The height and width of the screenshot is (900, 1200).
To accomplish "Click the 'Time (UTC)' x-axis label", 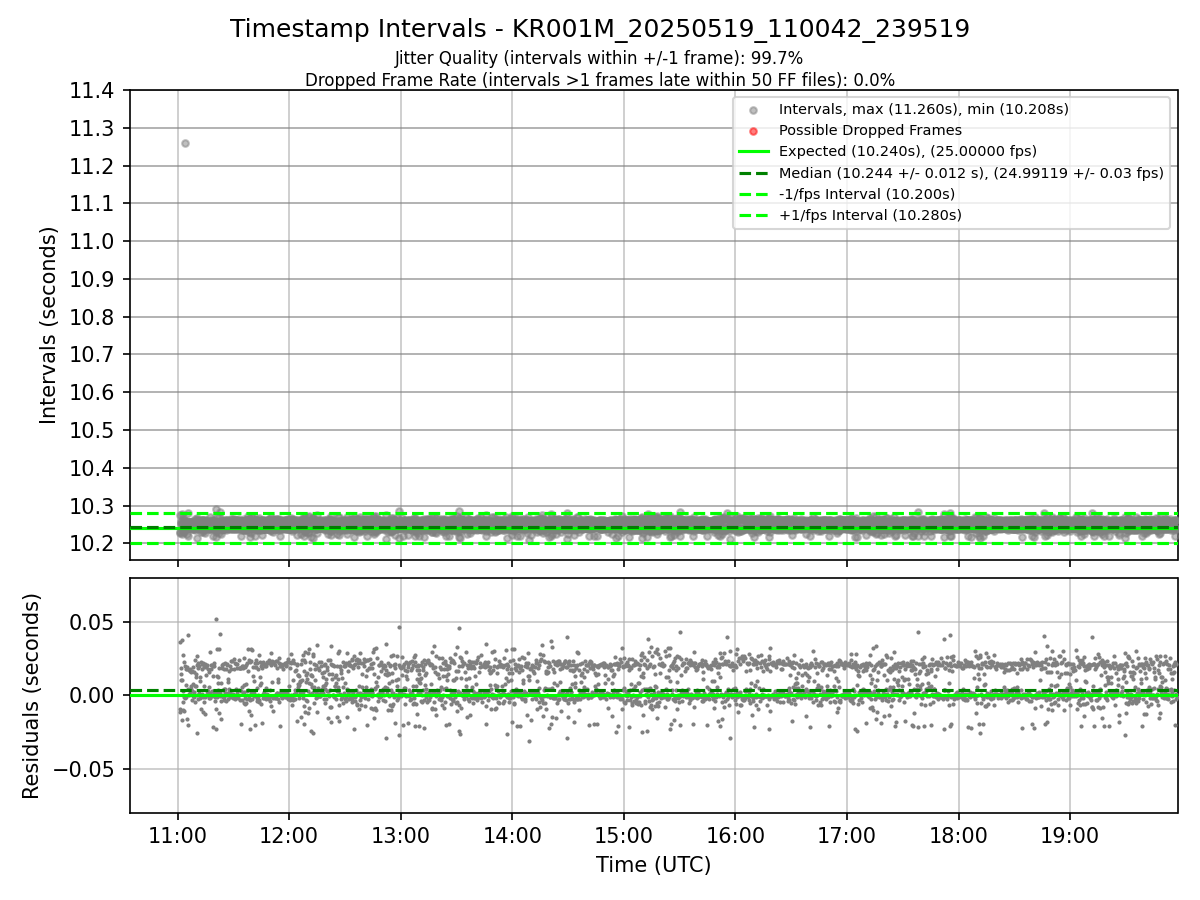I will click(x=653, y=865).
